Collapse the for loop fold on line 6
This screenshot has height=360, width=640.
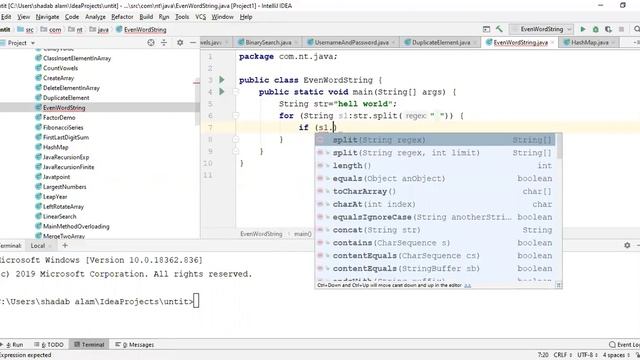tap(236, 116)
